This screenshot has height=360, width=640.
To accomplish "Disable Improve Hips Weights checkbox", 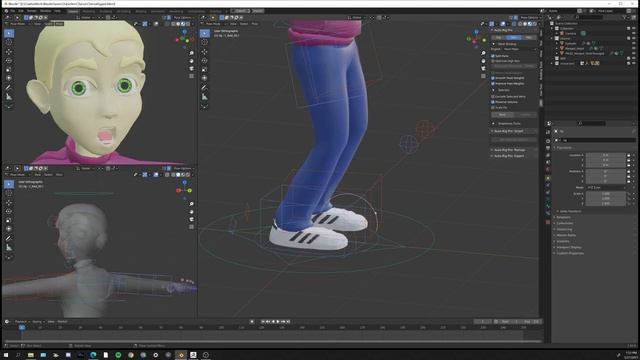I will pos(493,83).
